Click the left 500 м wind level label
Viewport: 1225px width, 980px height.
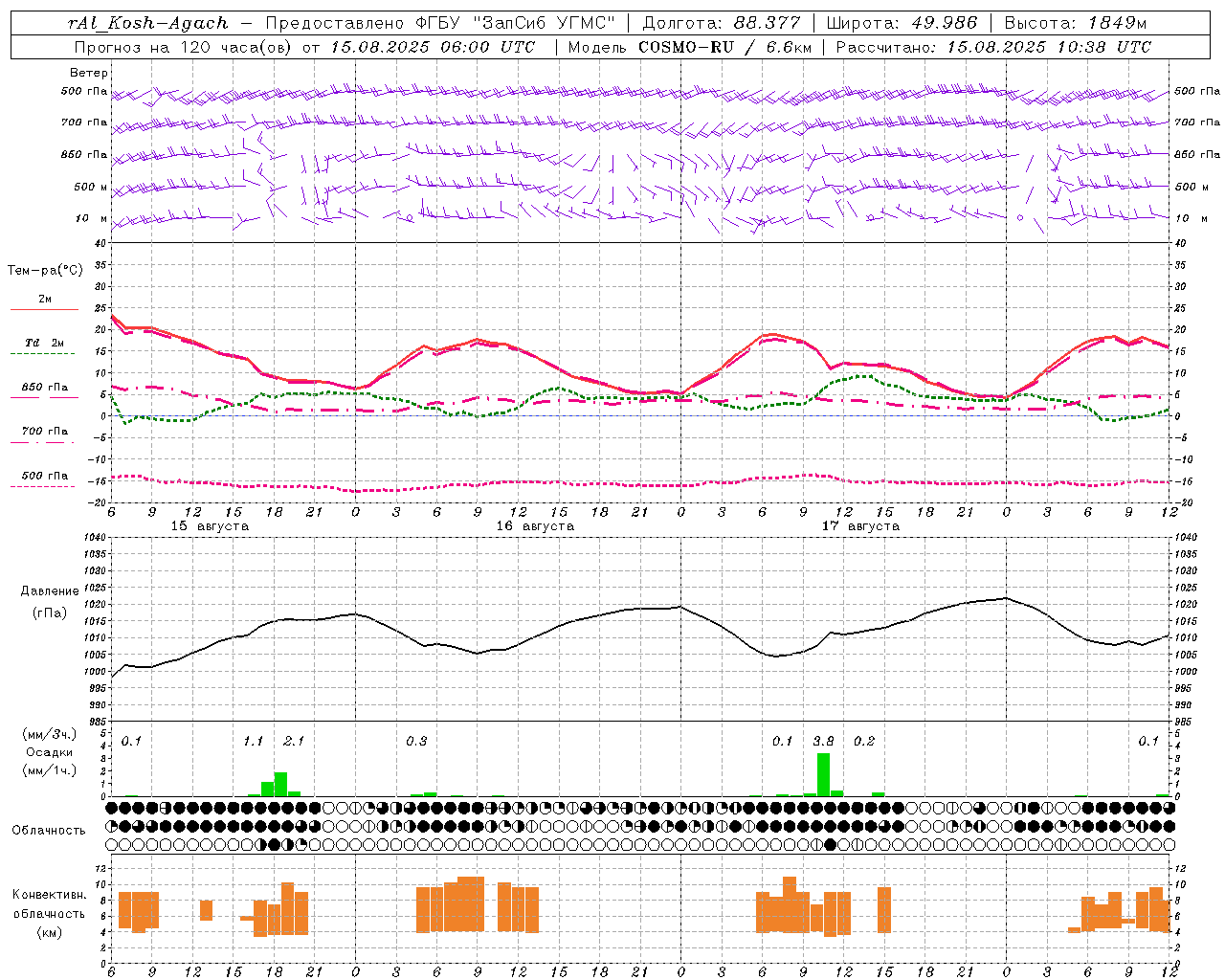pyautogui.click(x=92, y=187)
